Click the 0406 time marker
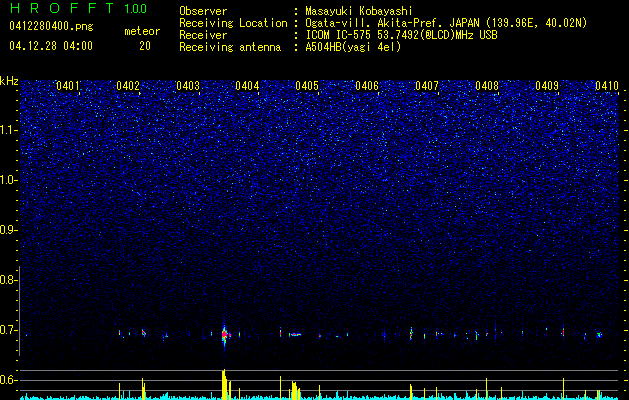Viewport: 629px width, 400px height. point(367,85)
